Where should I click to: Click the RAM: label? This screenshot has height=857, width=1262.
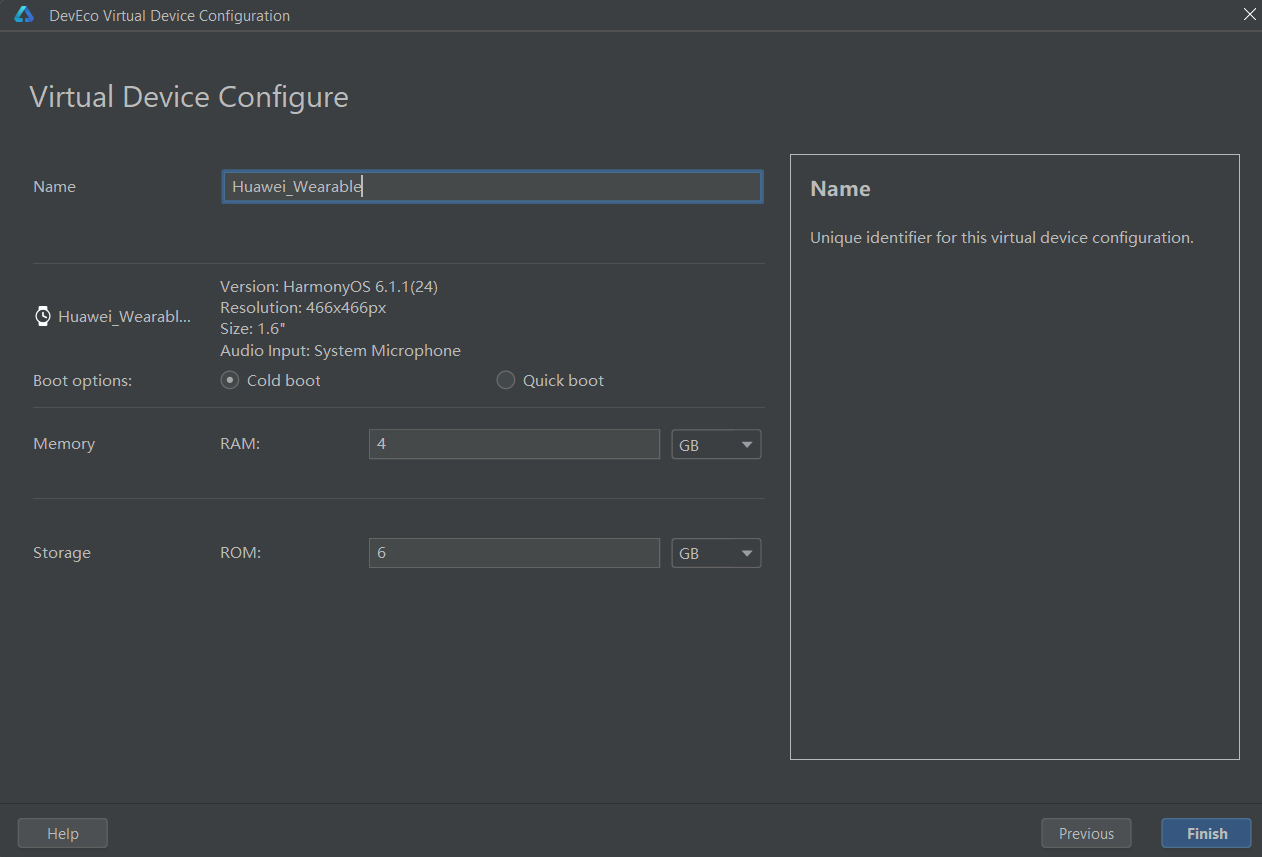pos(240,444)
